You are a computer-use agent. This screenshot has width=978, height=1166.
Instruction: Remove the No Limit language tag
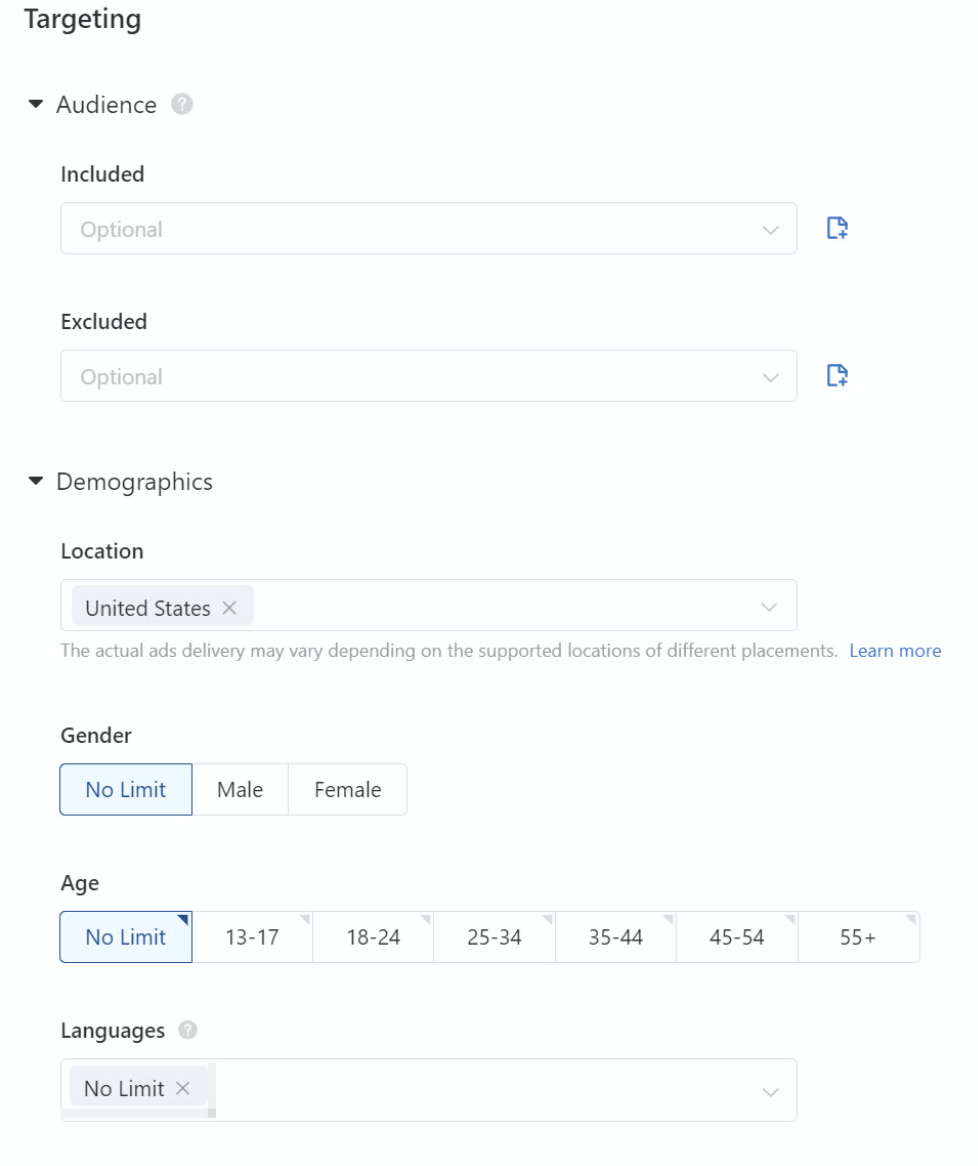182,1088
